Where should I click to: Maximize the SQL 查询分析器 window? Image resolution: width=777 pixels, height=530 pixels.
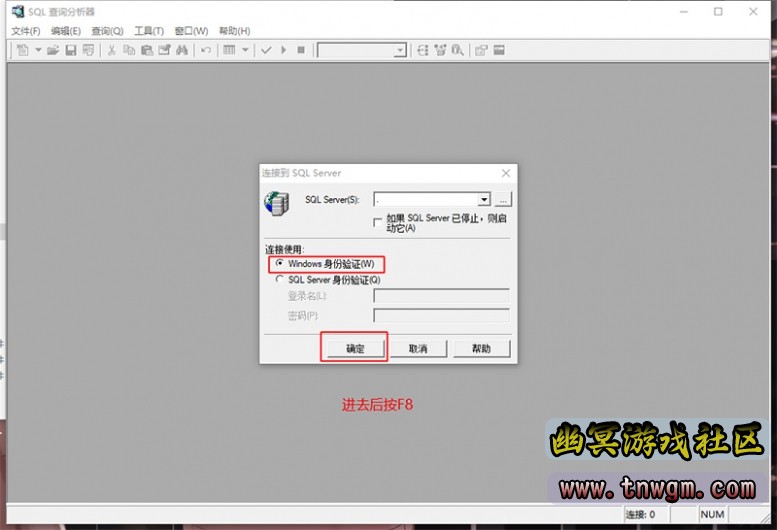pyautogui.click(x=718, y=11)
